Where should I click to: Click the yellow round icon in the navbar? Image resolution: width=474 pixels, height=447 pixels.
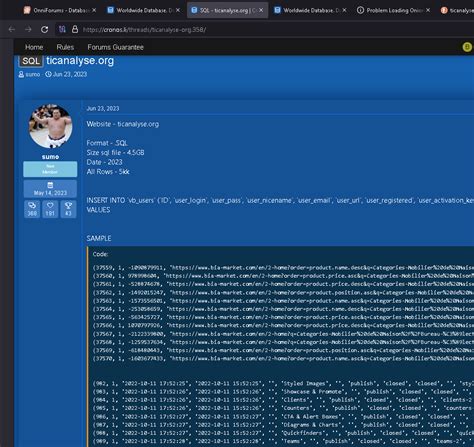point(467,47)
